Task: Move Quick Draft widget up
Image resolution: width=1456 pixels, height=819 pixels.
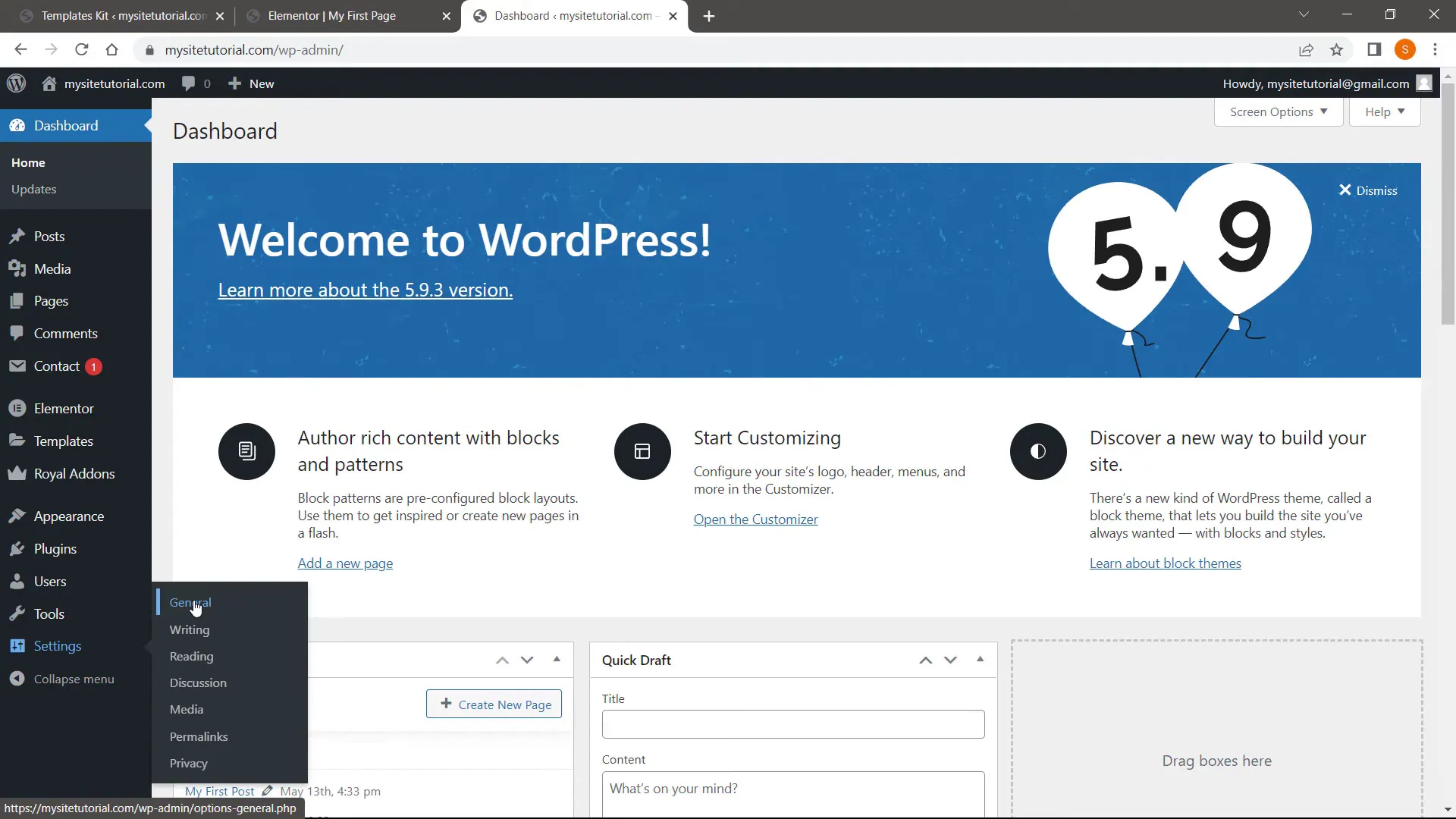Action: (925, 661)
